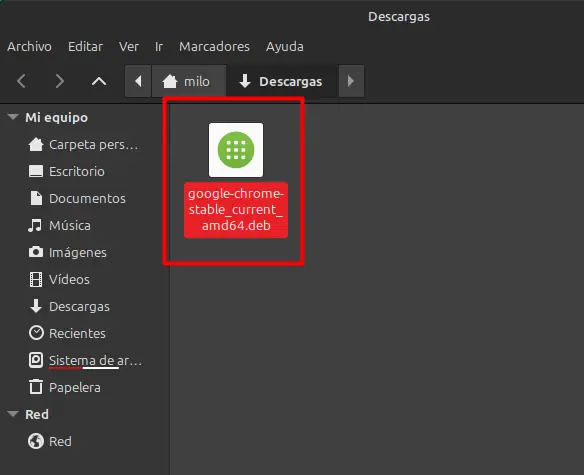Open Papelera in the sidebar

[x=75, y=387]
